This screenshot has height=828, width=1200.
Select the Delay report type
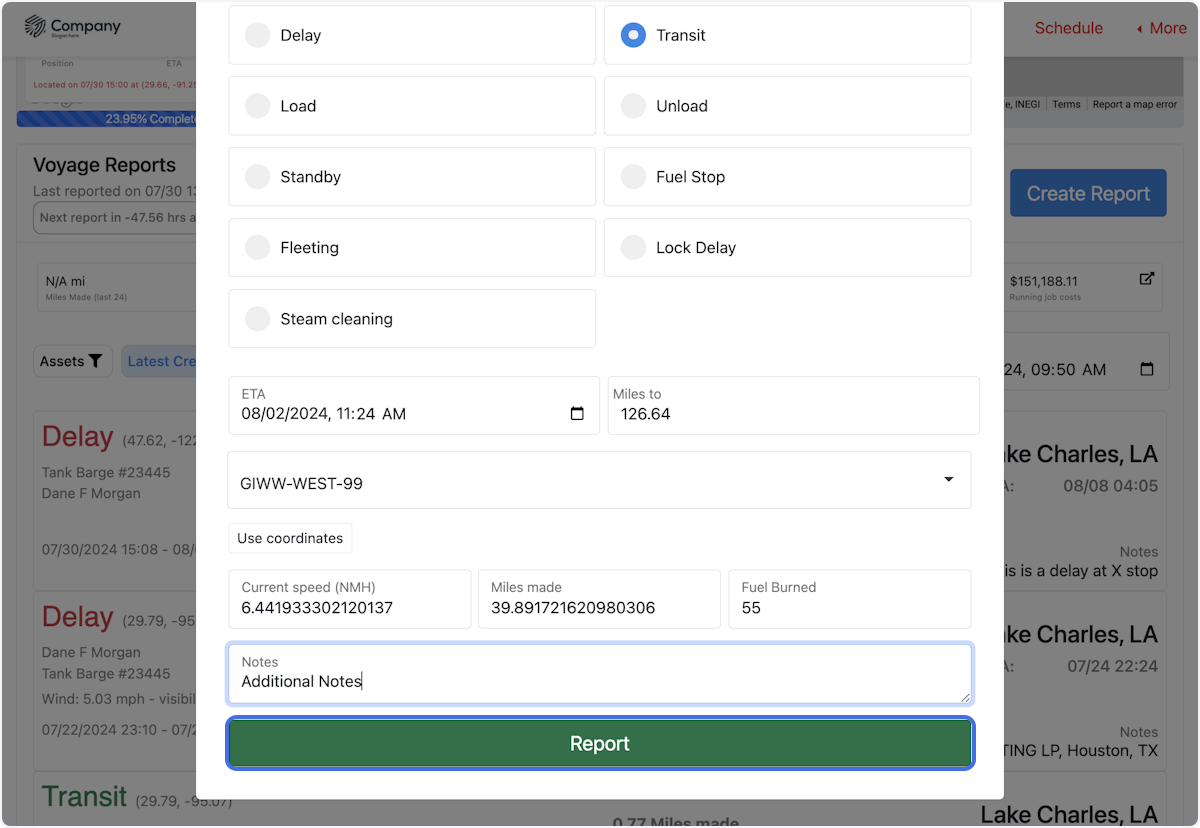257,34
